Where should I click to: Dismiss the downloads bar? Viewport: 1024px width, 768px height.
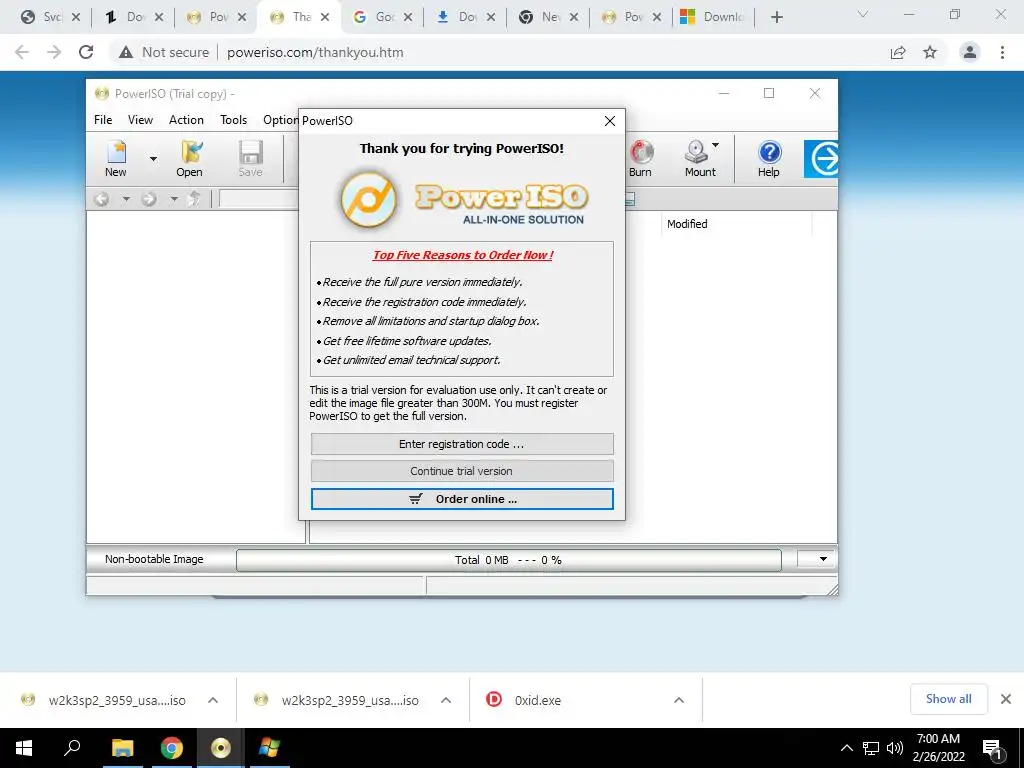tap(1006, 699)
